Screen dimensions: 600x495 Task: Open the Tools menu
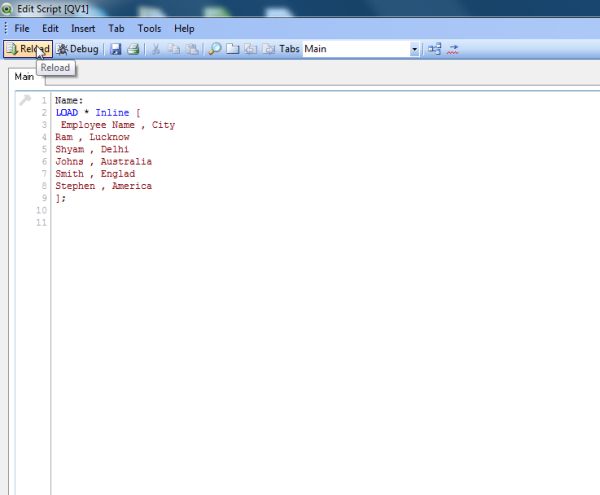point(149,29)
